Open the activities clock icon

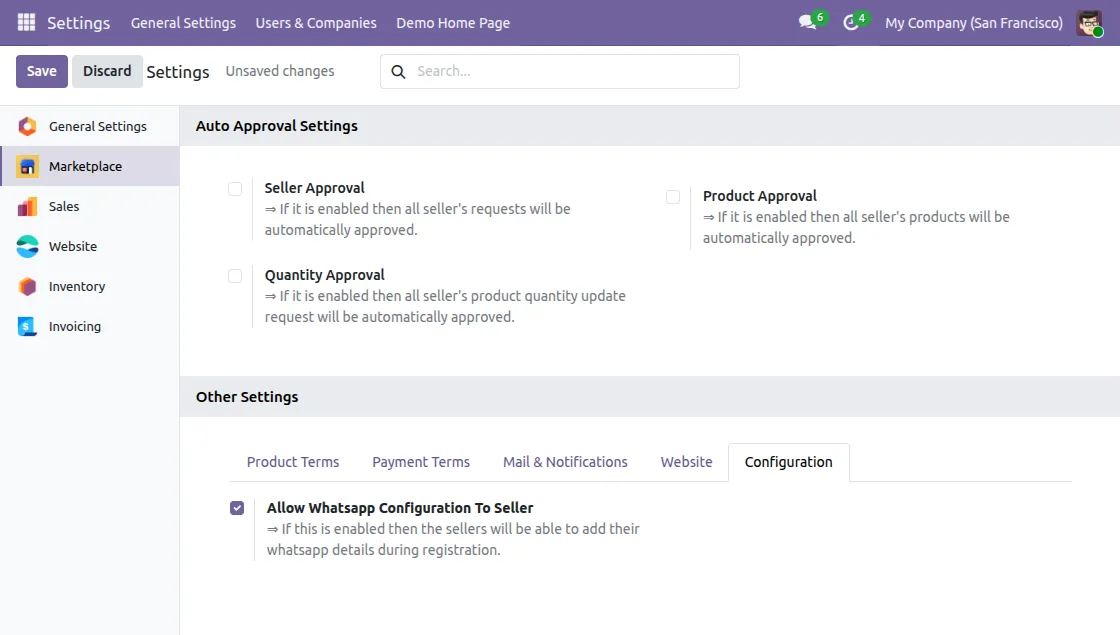[851, 22]
